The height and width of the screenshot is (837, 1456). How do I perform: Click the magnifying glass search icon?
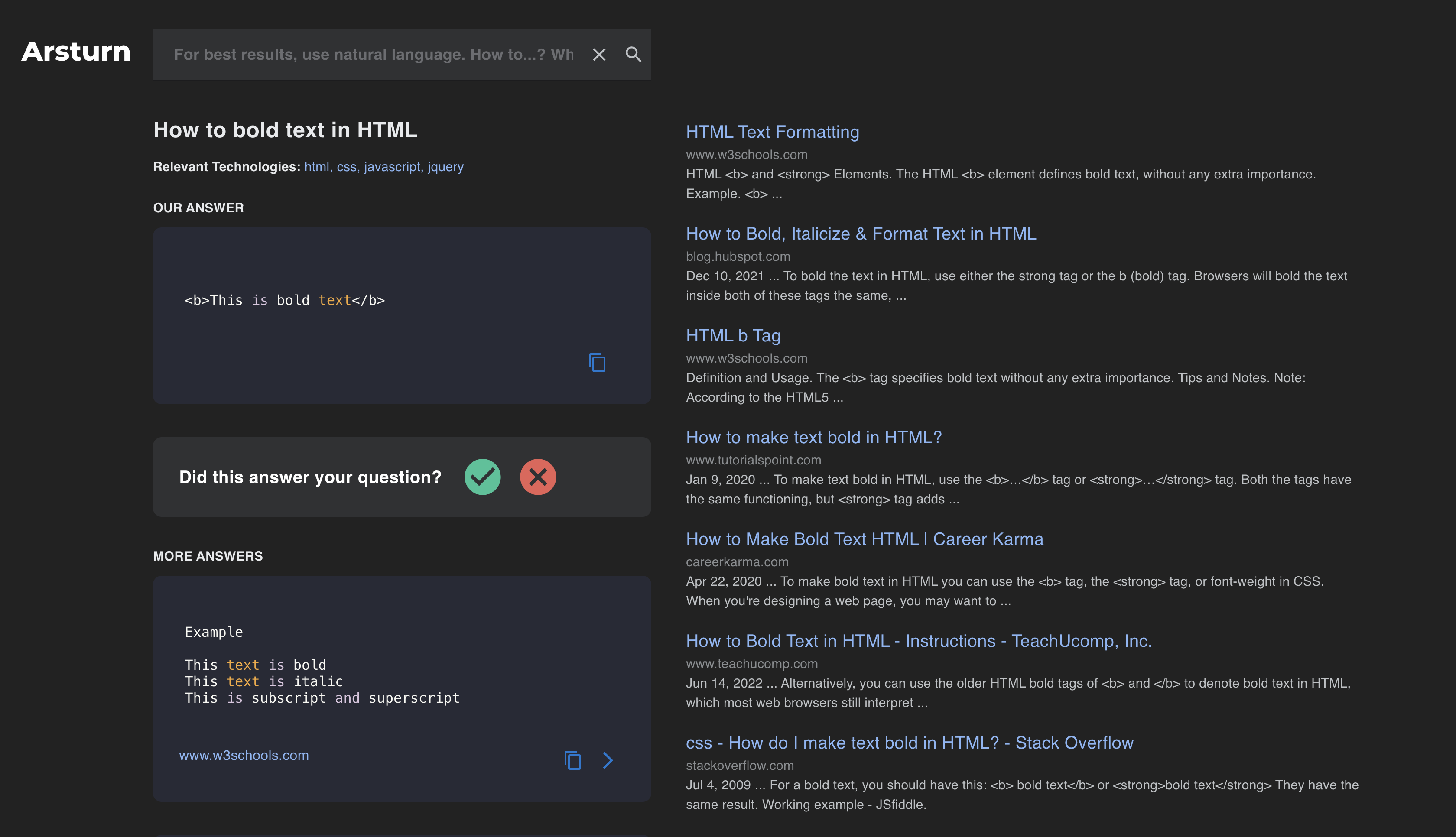633,55
